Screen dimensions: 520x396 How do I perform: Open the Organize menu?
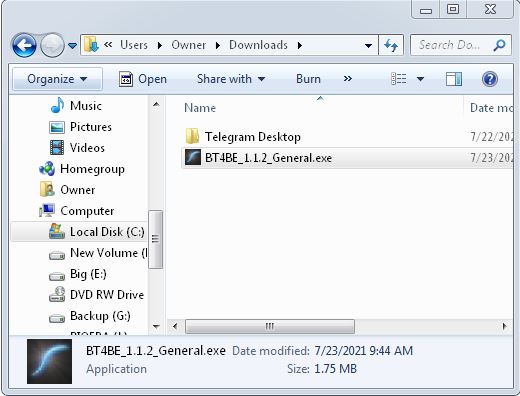tap(57, 79)
